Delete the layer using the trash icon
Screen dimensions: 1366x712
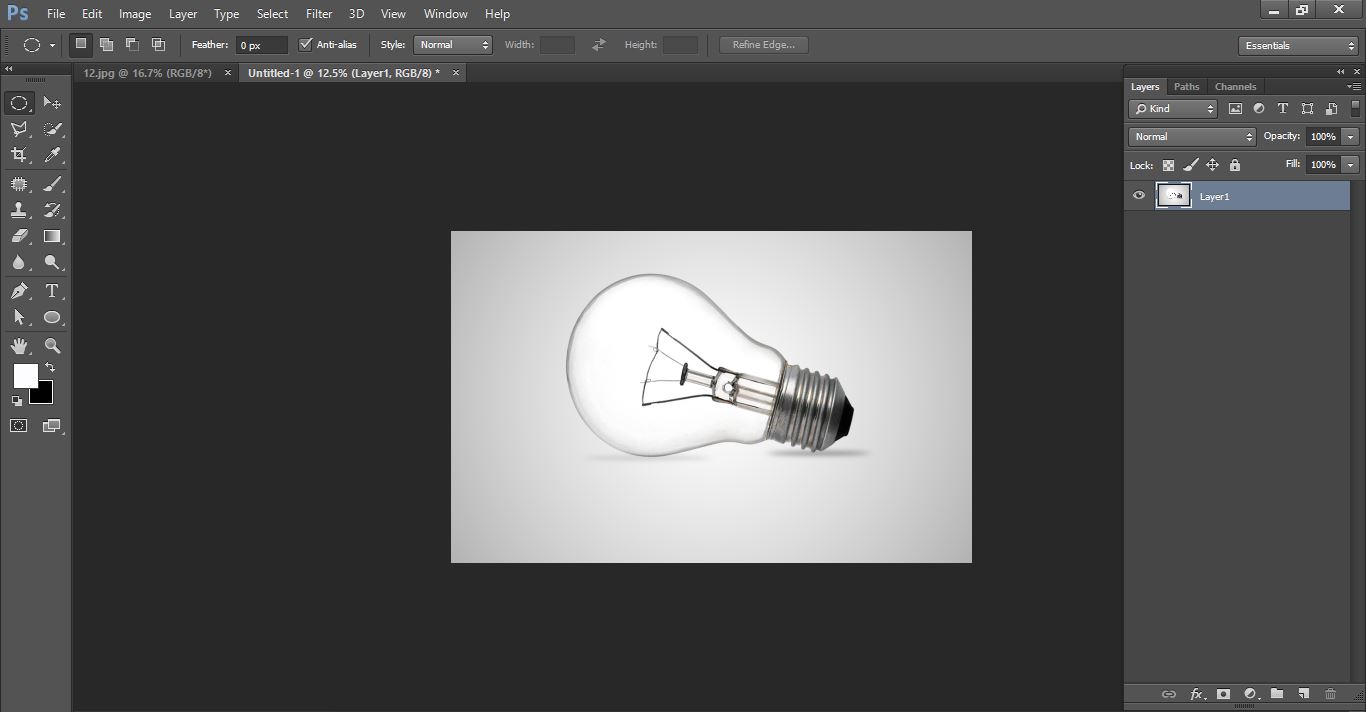[x=1330, y=693]
